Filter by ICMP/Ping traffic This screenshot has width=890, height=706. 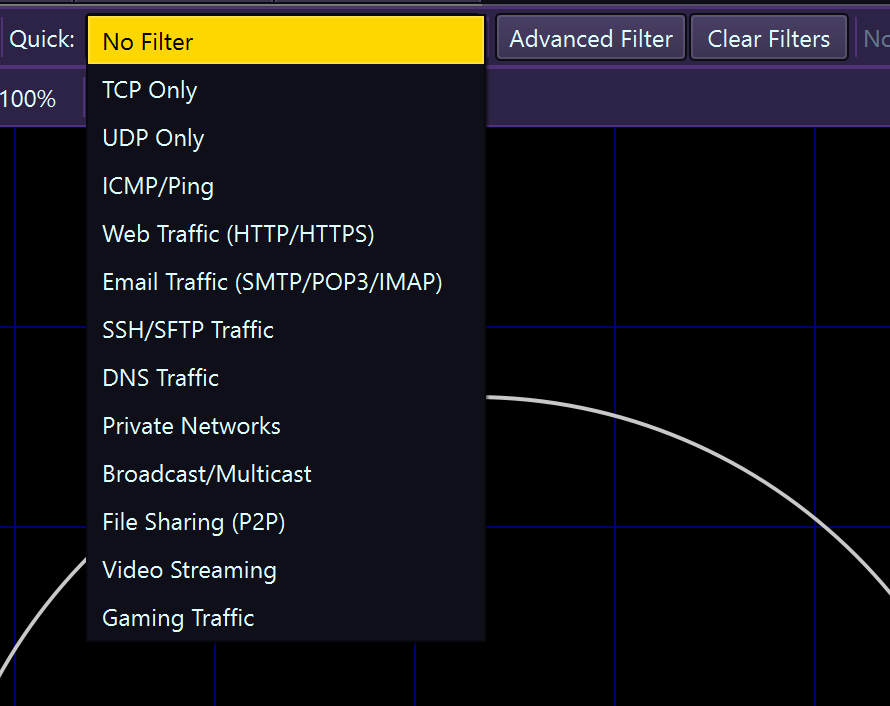tap(158, 186)
